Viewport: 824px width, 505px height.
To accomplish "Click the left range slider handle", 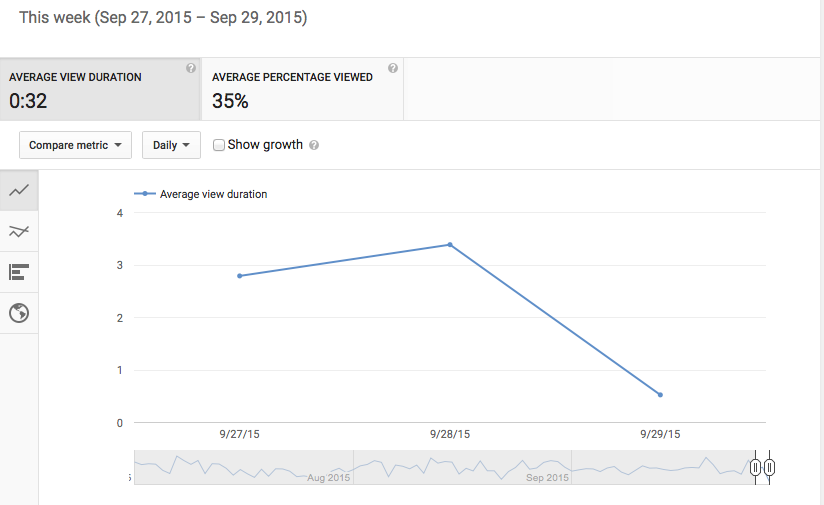I will click(755, 467).
